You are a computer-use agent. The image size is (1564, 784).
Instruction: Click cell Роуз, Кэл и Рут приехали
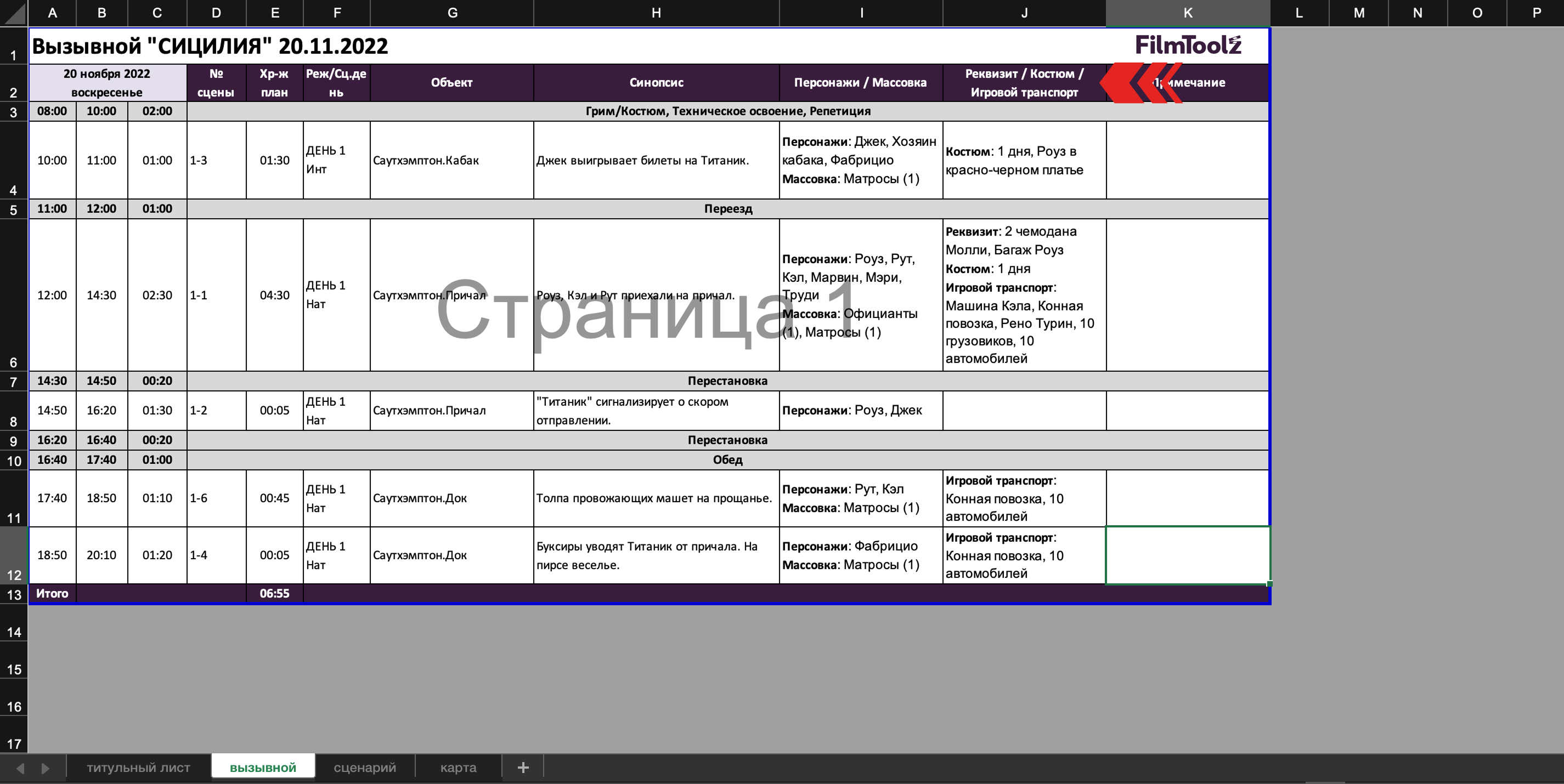click(x=656, y=295)
